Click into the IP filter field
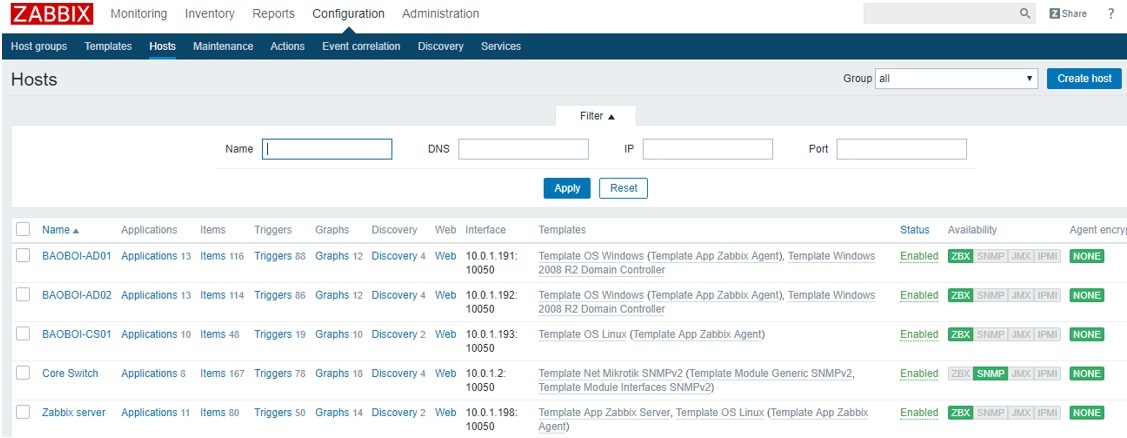 [x=707, y=149]
